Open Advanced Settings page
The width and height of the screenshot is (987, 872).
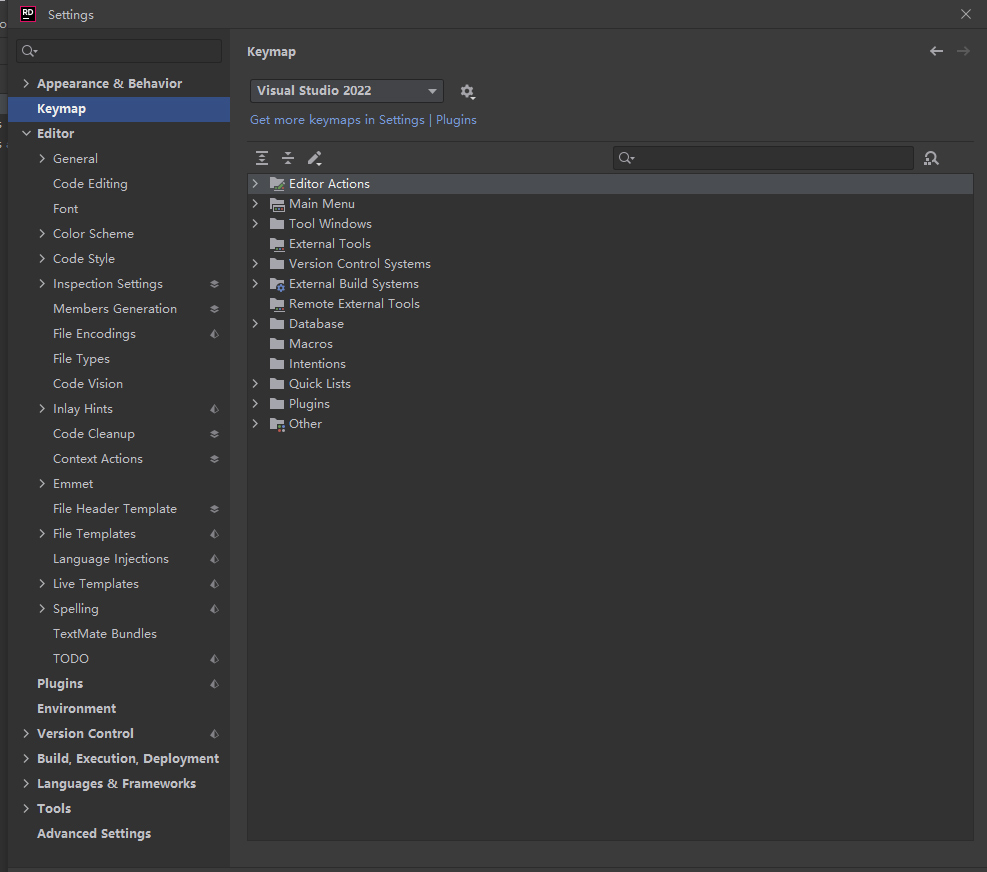click(x=93, y=833)
